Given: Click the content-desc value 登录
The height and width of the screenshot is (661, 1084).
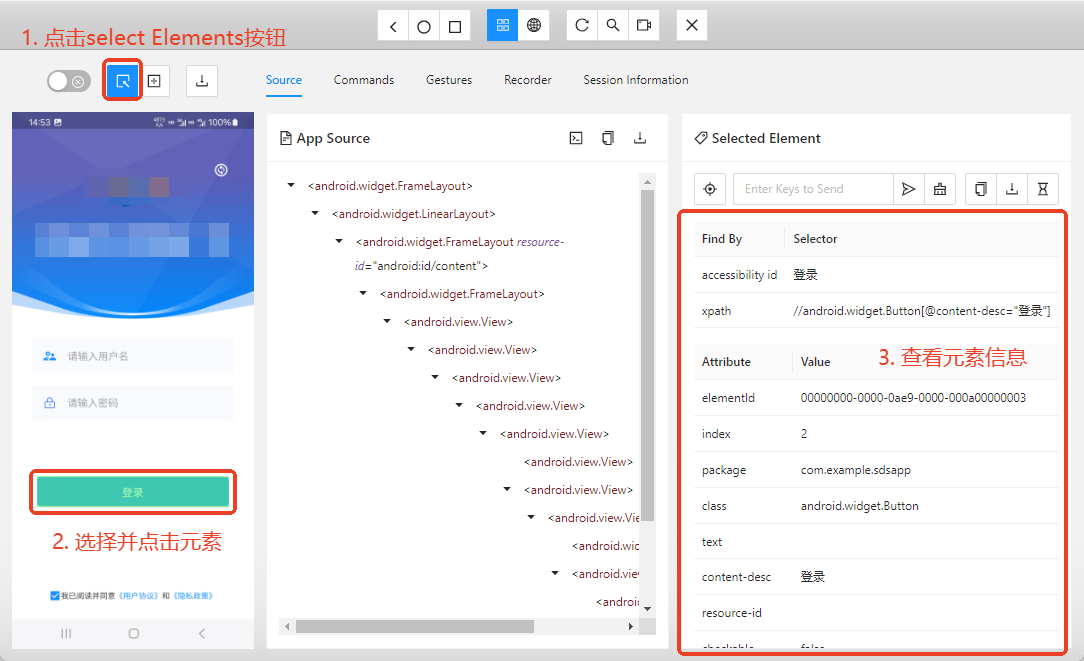Looking at the screenshot, I should coord(813,577).
